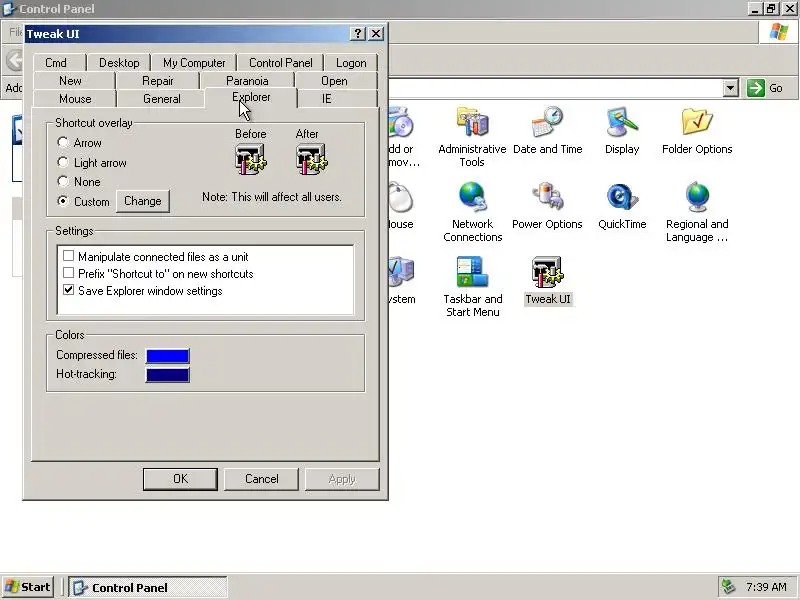This screenshot has width=800, height=600.
Task: Click Cancel in Tweak UI dialog
Action: coord(261,479)
